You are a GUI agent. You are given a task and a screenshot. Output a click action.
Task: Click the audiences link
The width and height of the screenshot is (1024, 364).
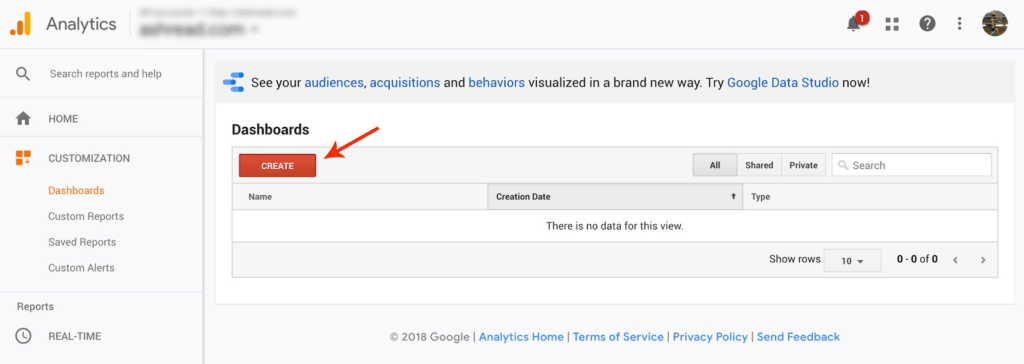pyautogui.click(x=334, y=83)
